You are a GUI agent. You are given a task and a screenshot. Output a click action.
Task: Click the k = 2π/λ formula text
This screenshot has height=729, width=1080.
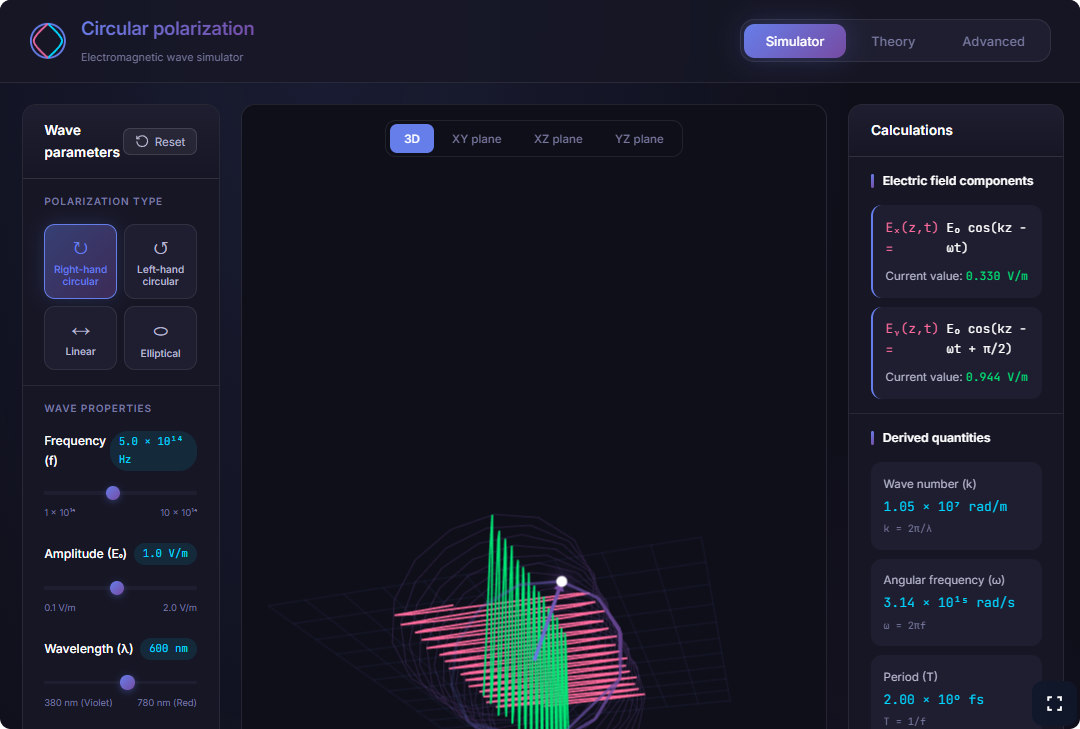pyautogui.click(x=907, y=528)
